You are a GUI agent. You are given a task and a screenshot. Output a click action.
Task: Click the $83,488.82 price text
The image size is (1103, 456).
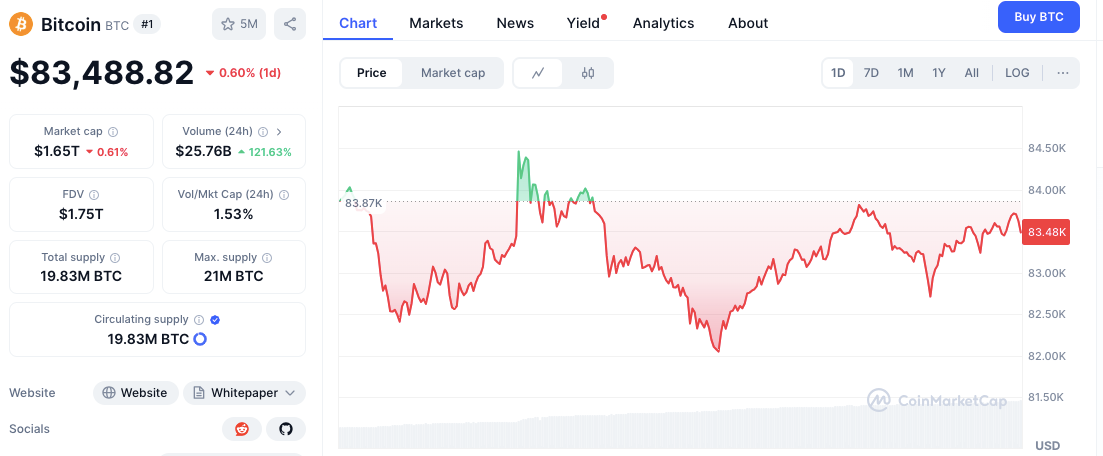[101, 73]
